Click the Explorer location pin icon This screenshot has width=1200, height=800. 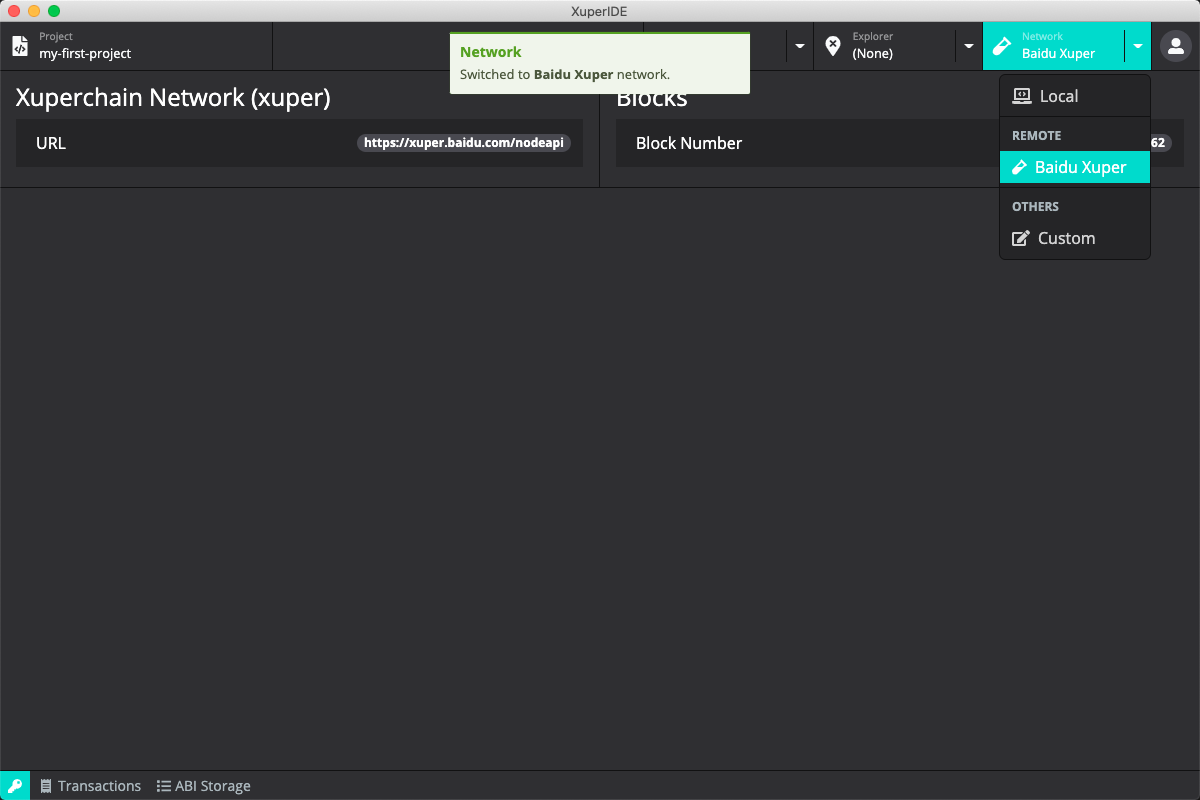pos(833,46)
